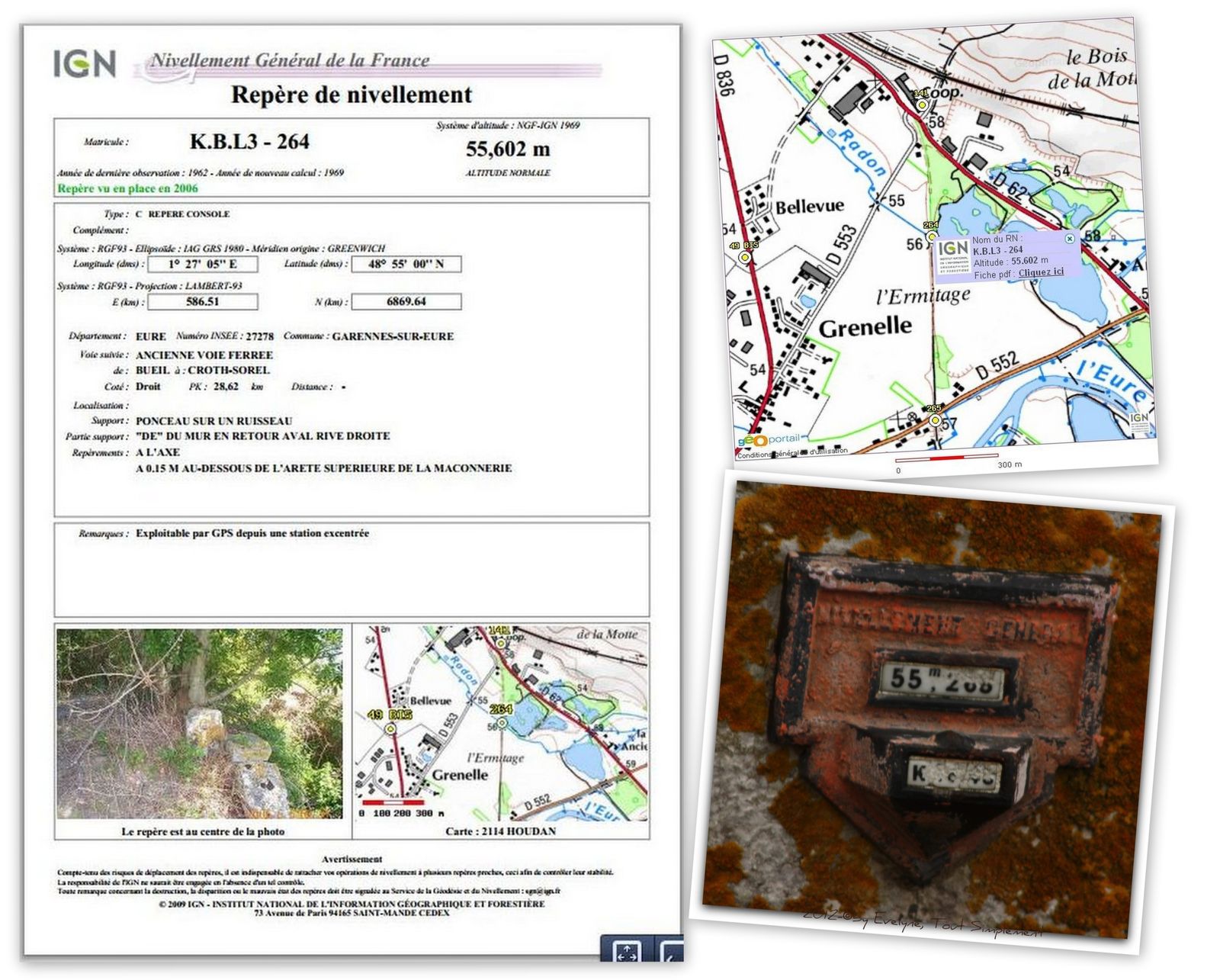1220x980 pixels.
Task: Select the E (km) field showing 586.51
Action: coord(202,302)
